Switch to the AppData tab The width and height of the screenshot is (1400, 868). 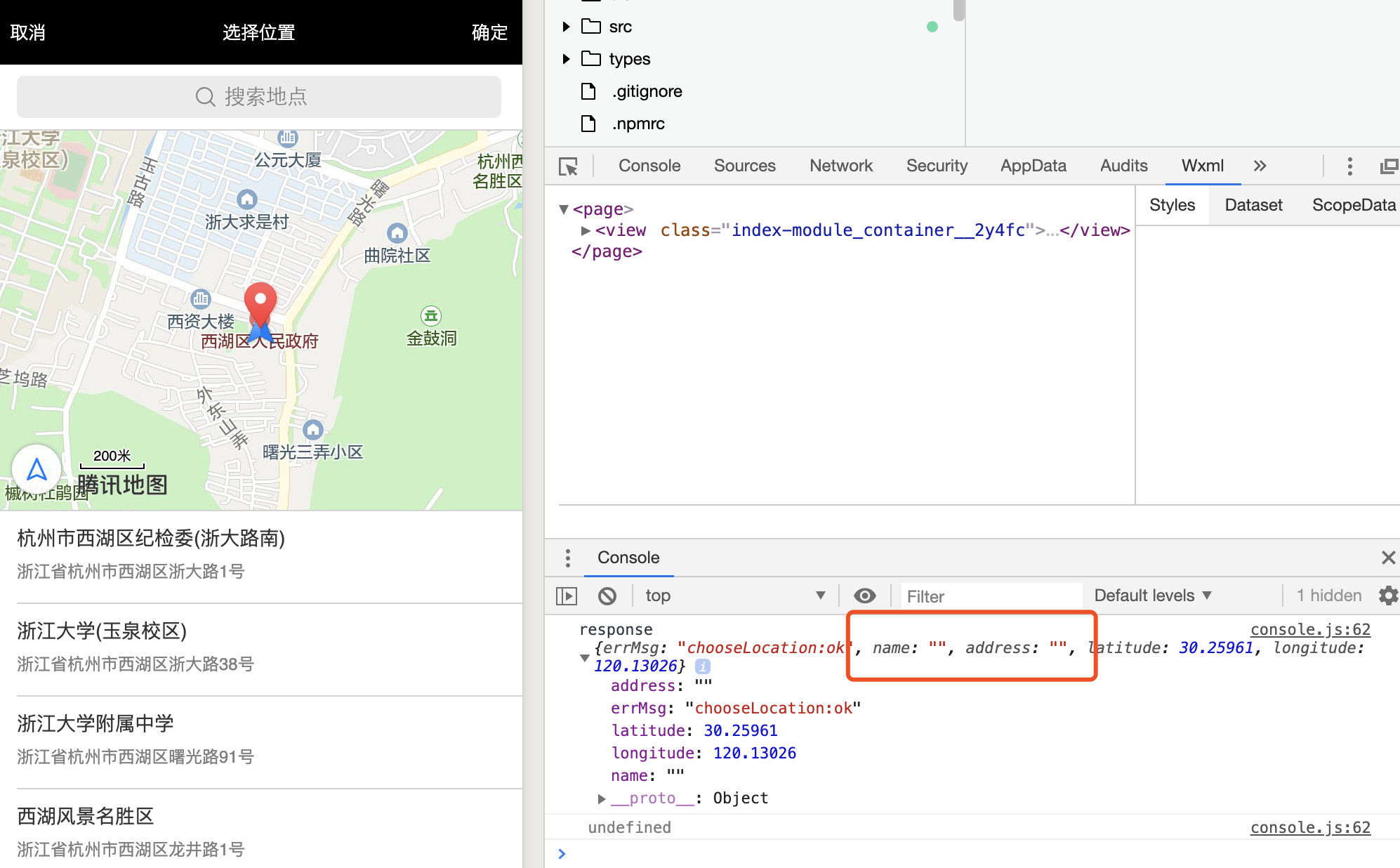[x=1033, y=166]
